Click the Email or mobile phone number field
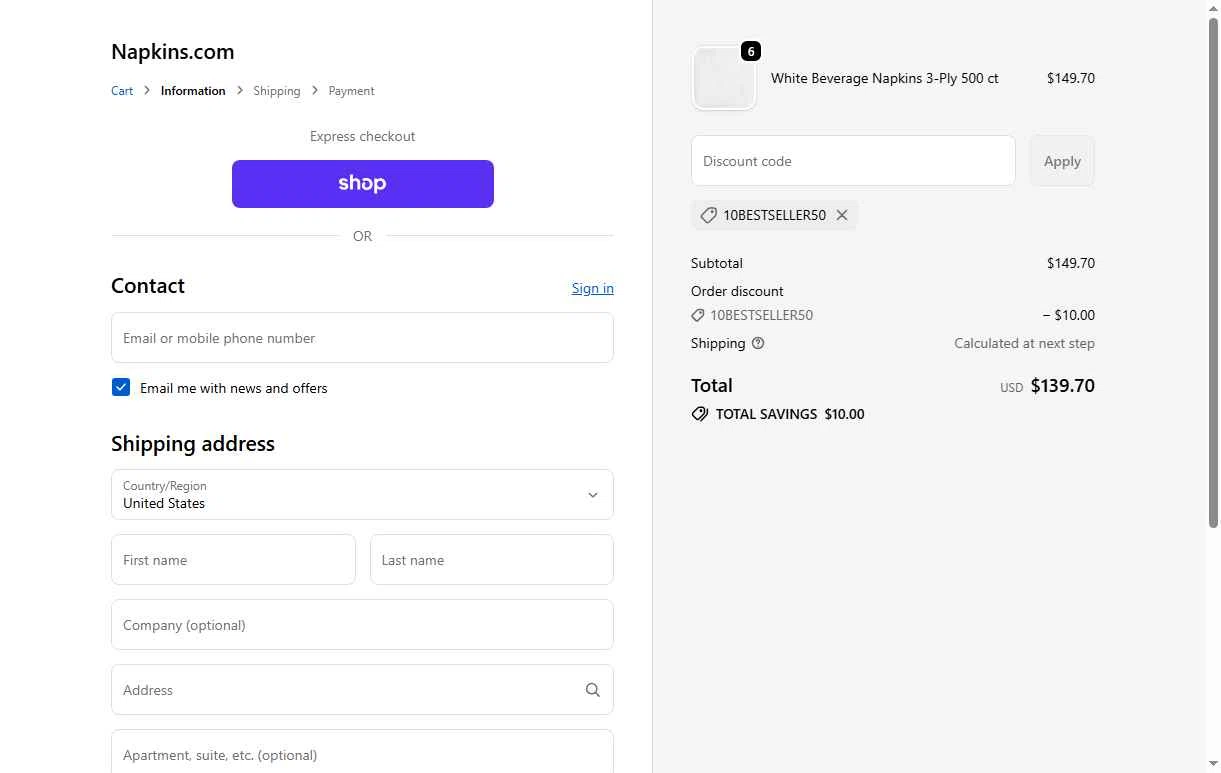Viewport: 1221px width, 773px height. pos(362,338)
